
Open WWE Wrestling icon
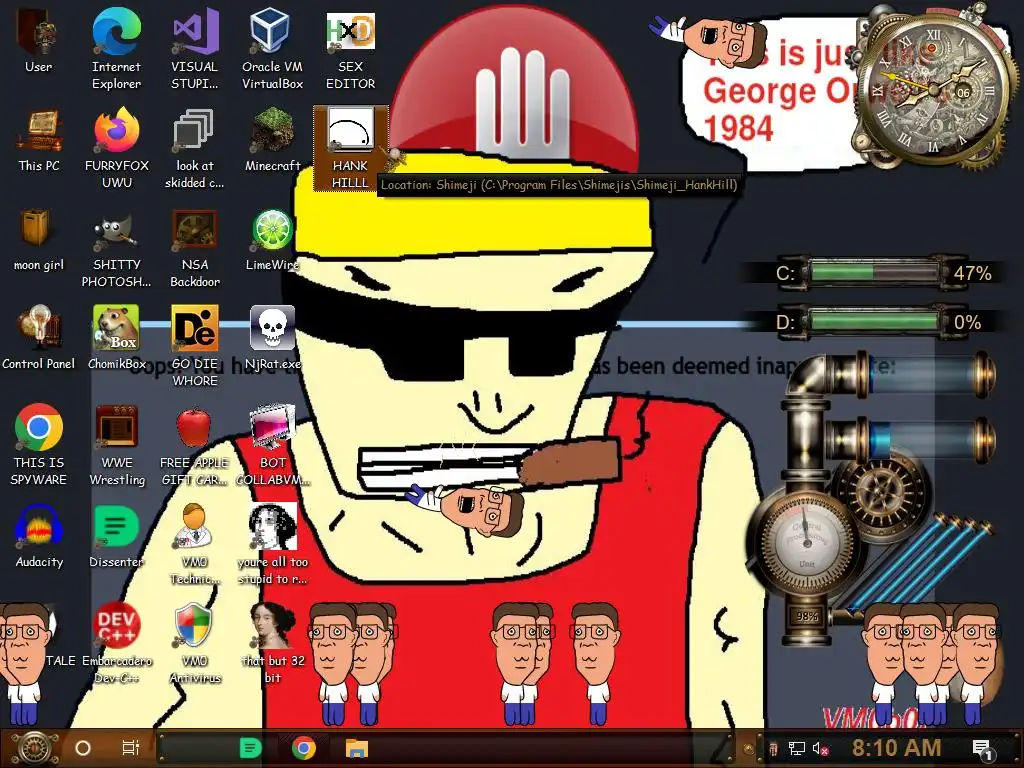click(x=117, y=445)
